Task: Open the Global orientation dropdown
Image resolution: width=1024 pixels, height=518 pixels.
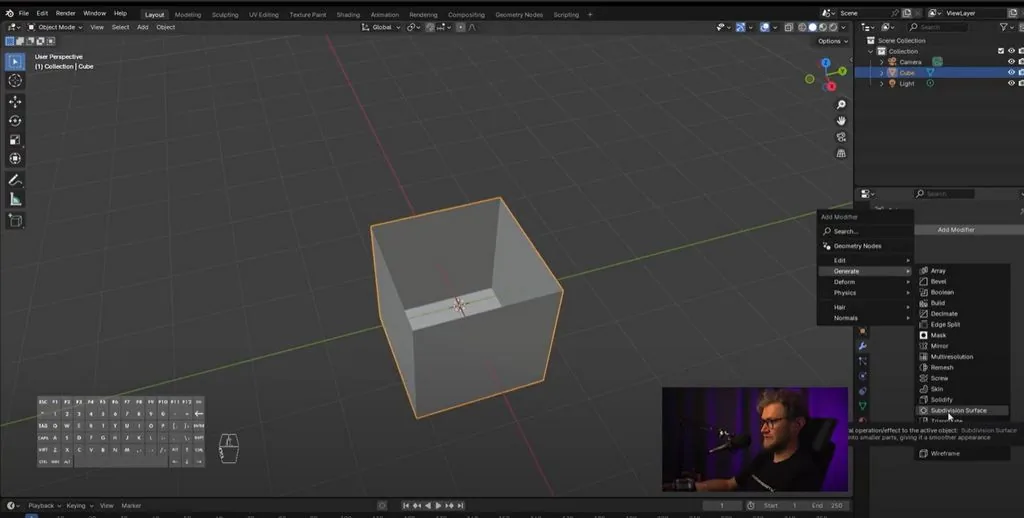Action: [x=381, y=27]
